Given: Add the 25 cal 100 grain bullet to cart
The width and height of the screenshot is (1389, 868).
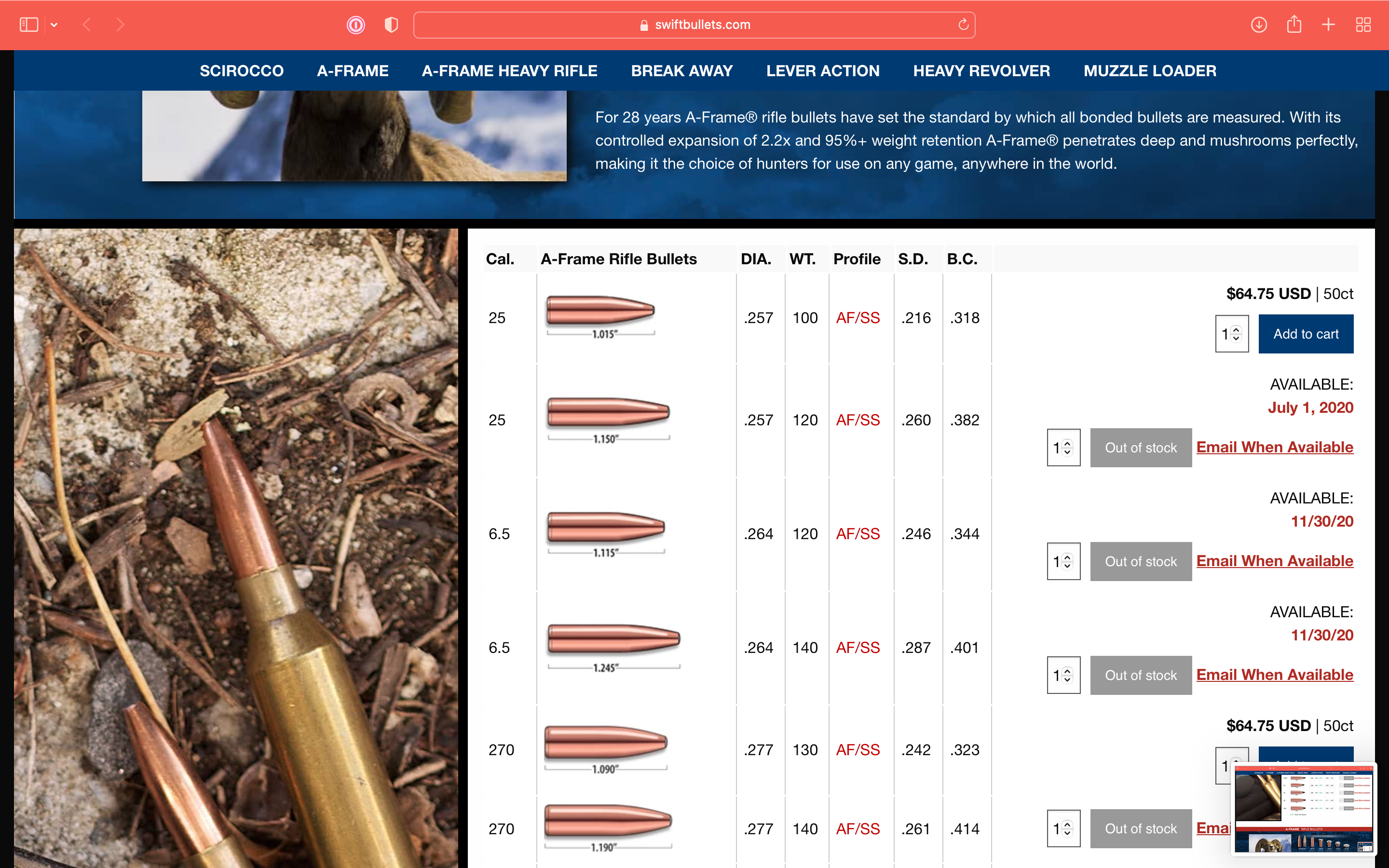Looking at the screenshot, I should point(1306,334).
